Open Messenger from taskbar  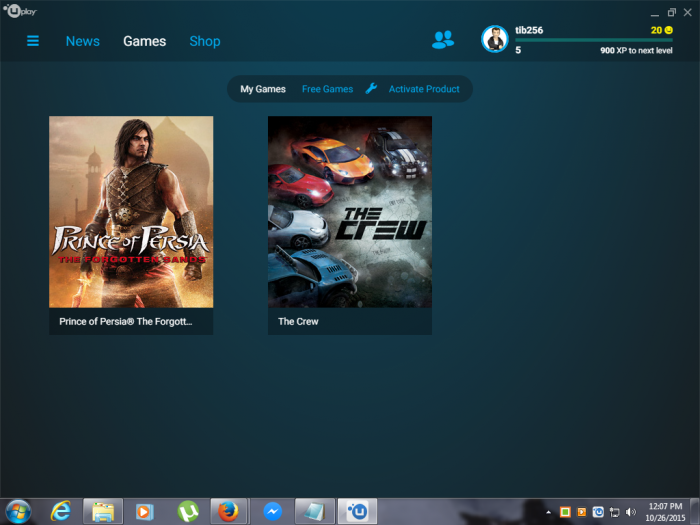(x=272, y=512)
